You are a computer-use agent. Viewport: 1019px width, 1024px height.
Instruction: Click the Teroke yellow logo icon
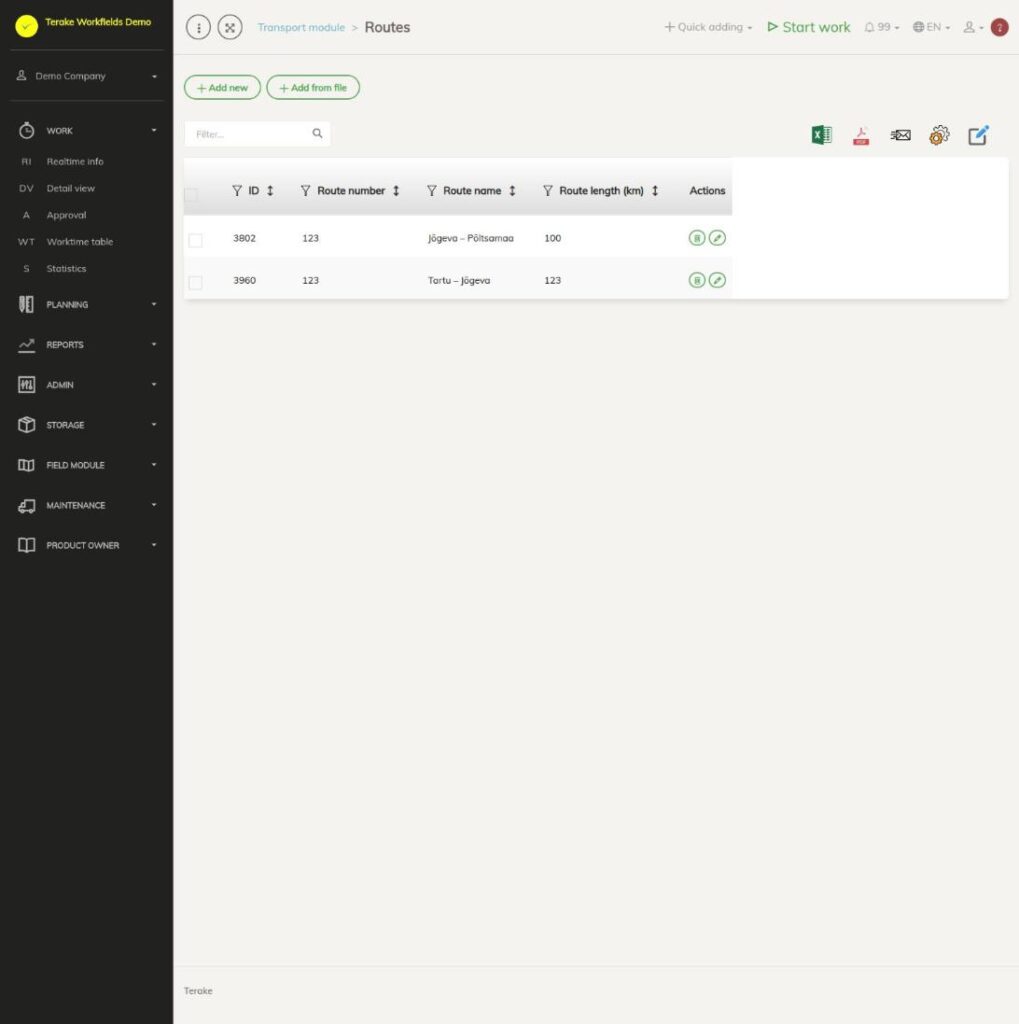[x=27, y=26]
